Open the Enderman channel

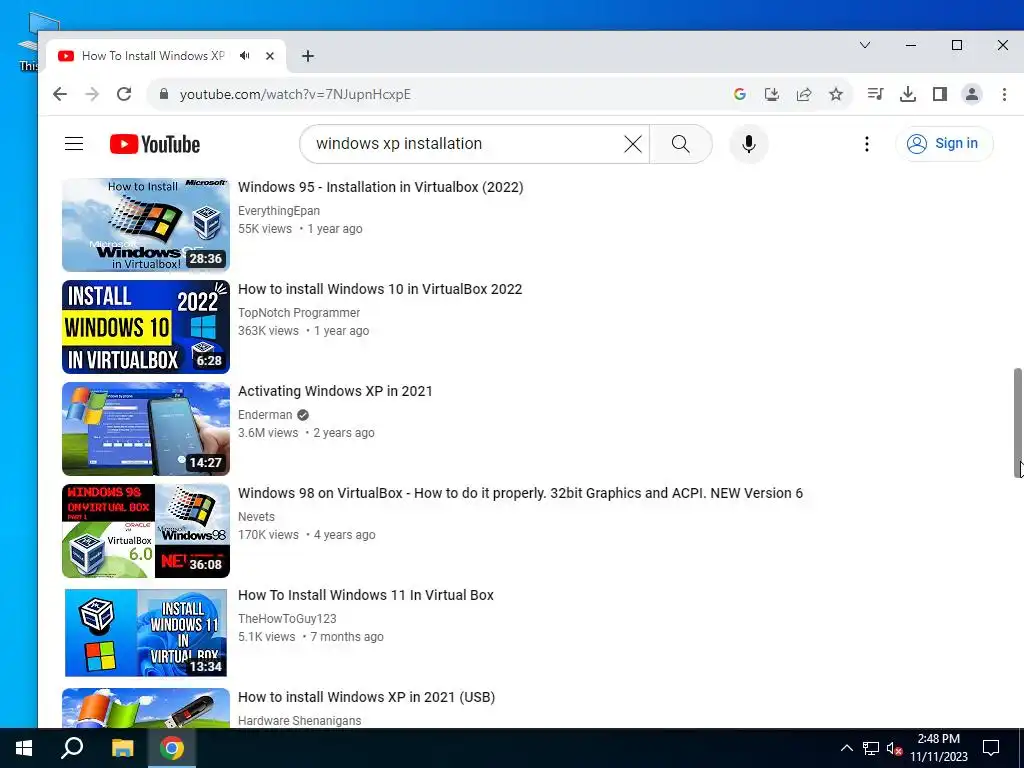click(x=265, y=415)
